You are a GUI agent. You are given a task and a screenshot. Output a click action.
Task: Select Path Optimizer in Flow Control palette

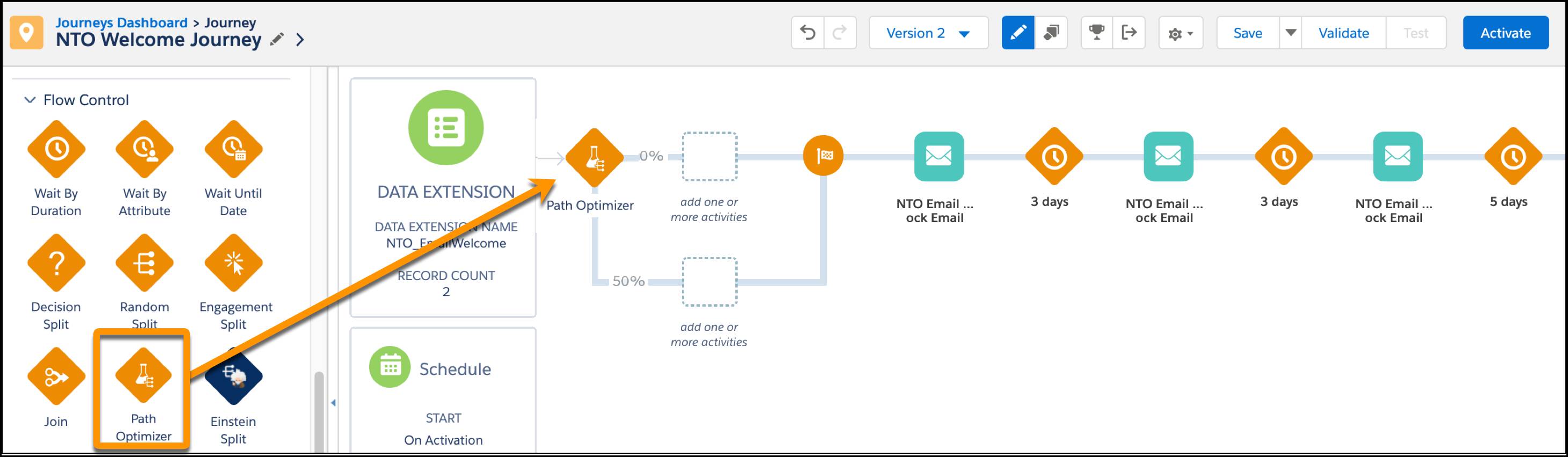click(143, 375)
